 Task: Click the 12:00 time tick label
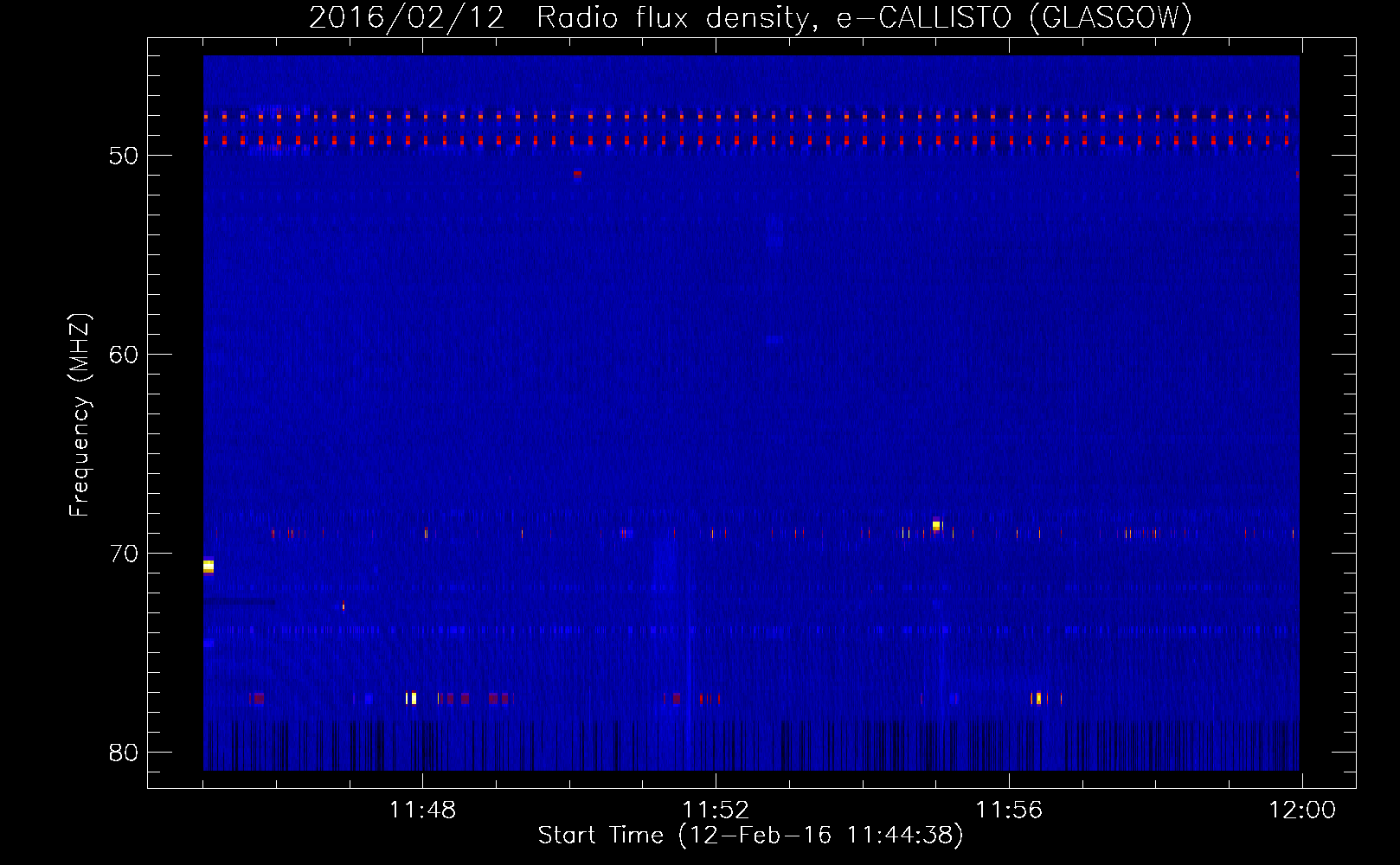pyautogui.click(x=1302, y=811)
